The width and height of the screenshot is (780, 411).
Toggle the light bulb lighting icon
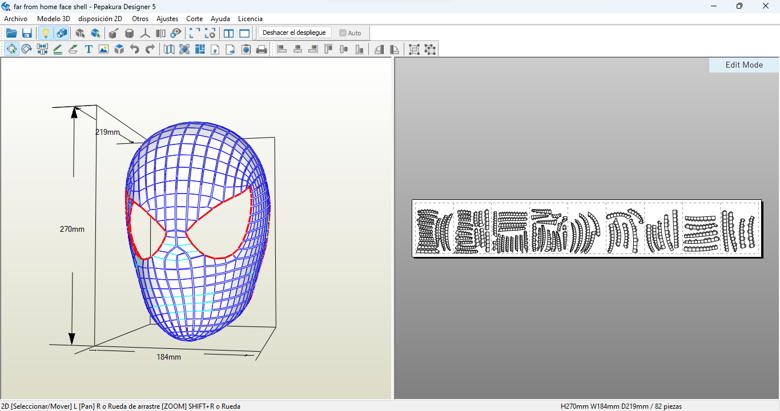click(46, 33)
